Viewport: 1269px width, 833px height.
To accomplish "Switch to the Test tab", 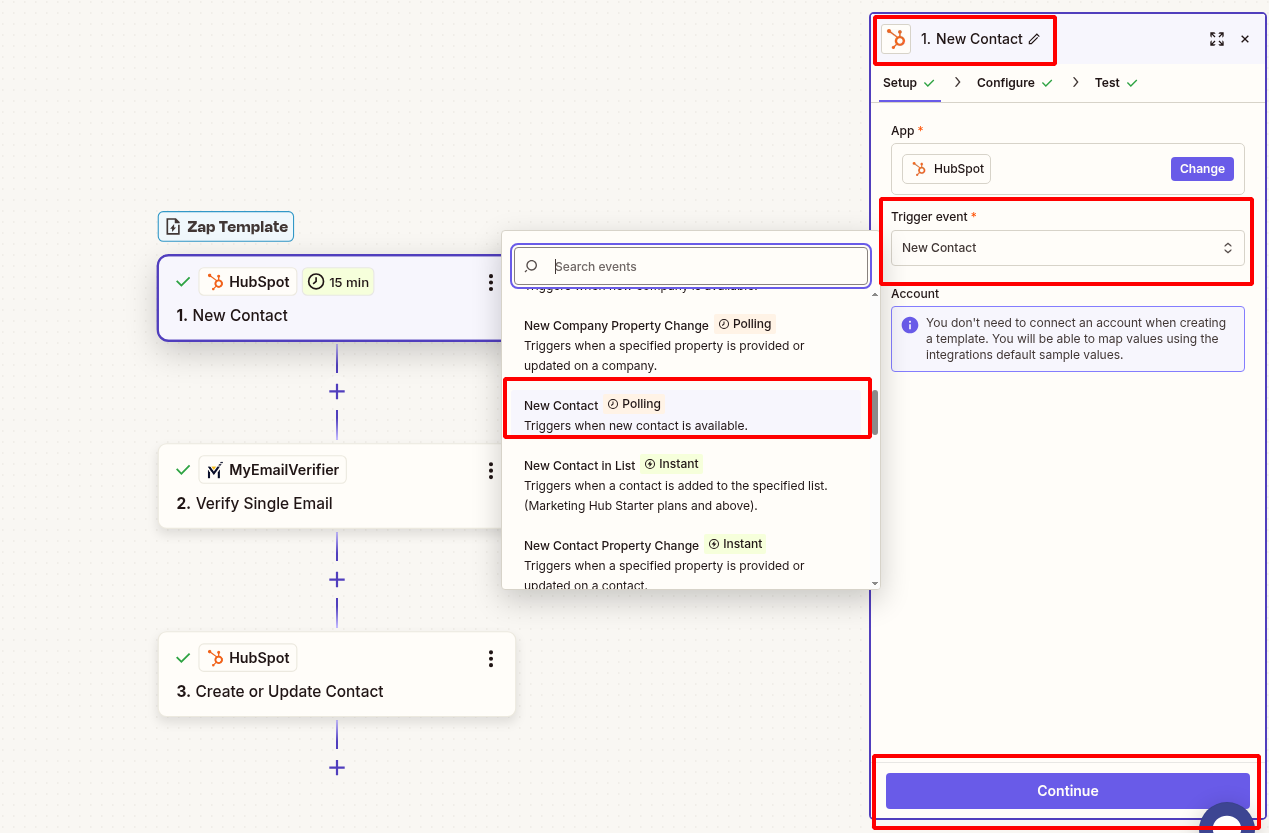I will click(x=1108, y=82).
